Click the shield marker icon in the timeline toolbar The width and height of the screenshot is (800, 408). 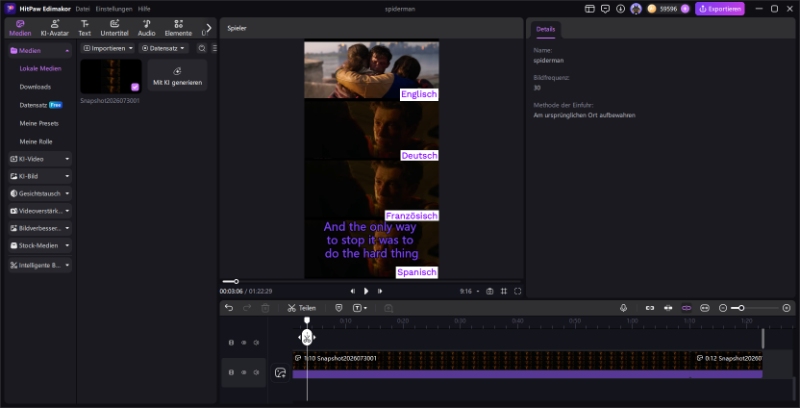(338, 308)
